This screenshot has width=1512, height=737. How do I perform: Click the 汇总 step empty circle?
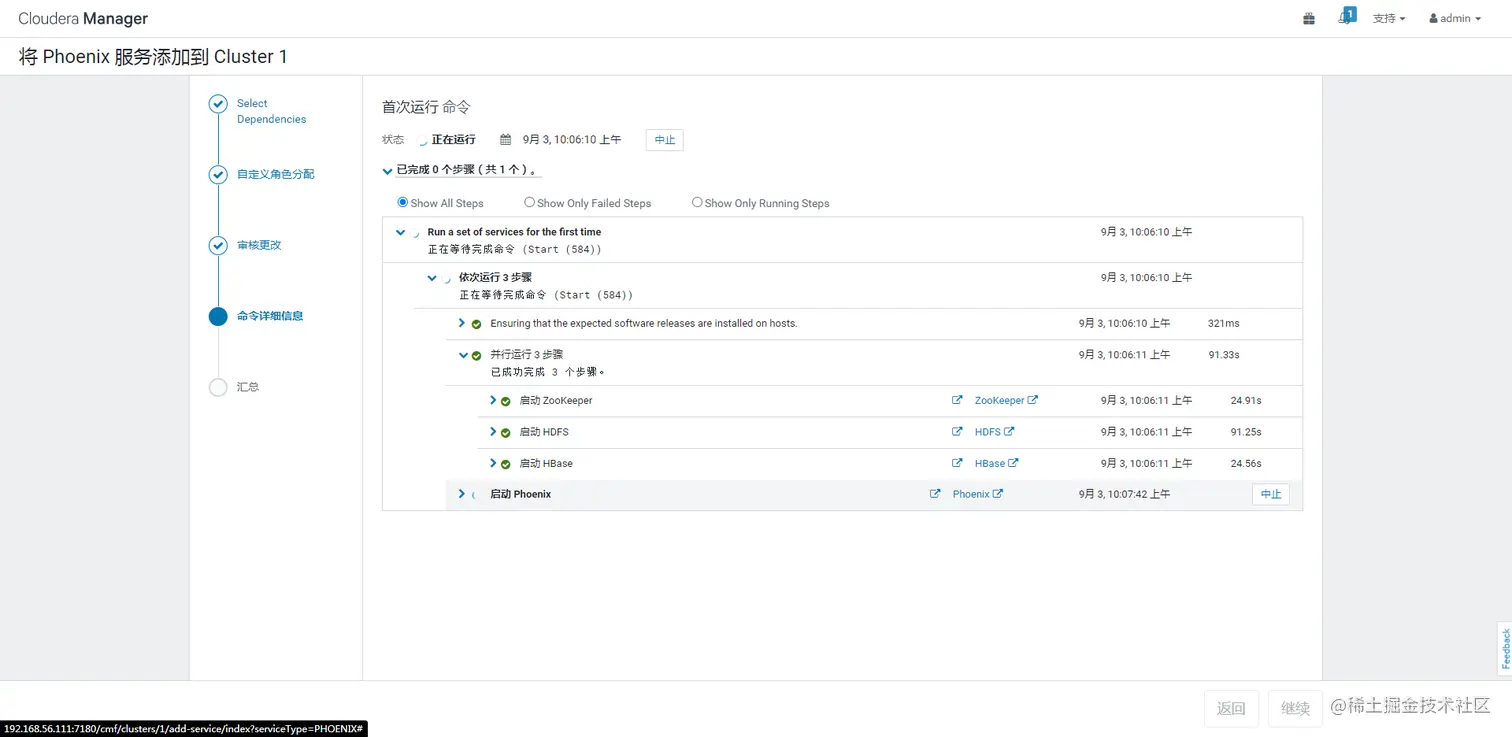(x=218, y=387)
